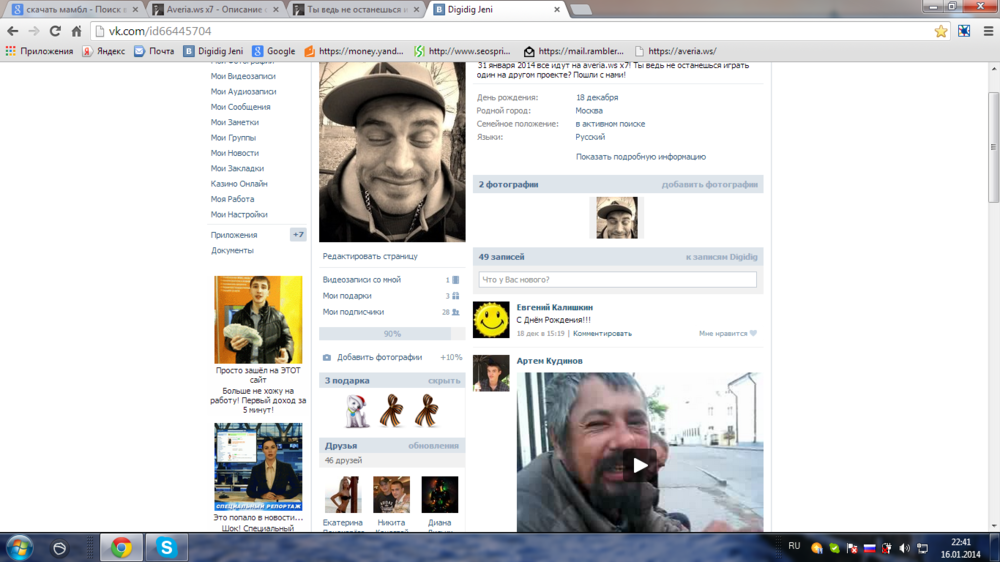Expand details via Показать подробную информацию
1000x562 pixels.
coord(640,157)
